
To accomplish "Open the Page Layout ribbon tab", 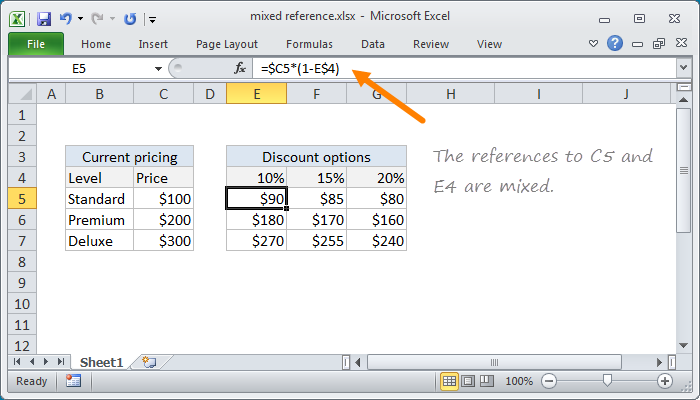I will point(227,44).
